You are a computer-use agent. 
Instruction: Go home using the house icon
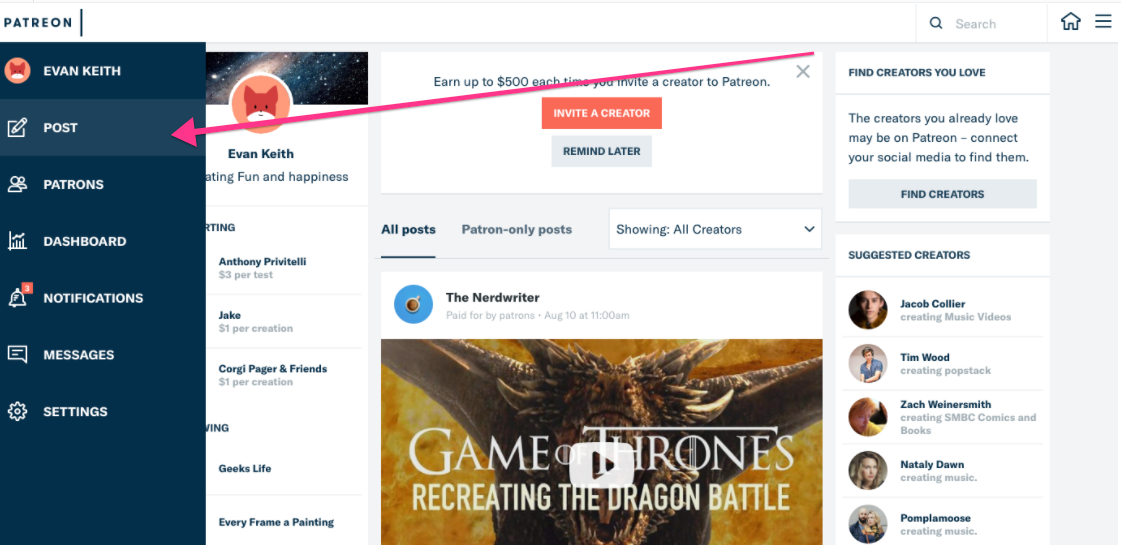pos(1070,22)
